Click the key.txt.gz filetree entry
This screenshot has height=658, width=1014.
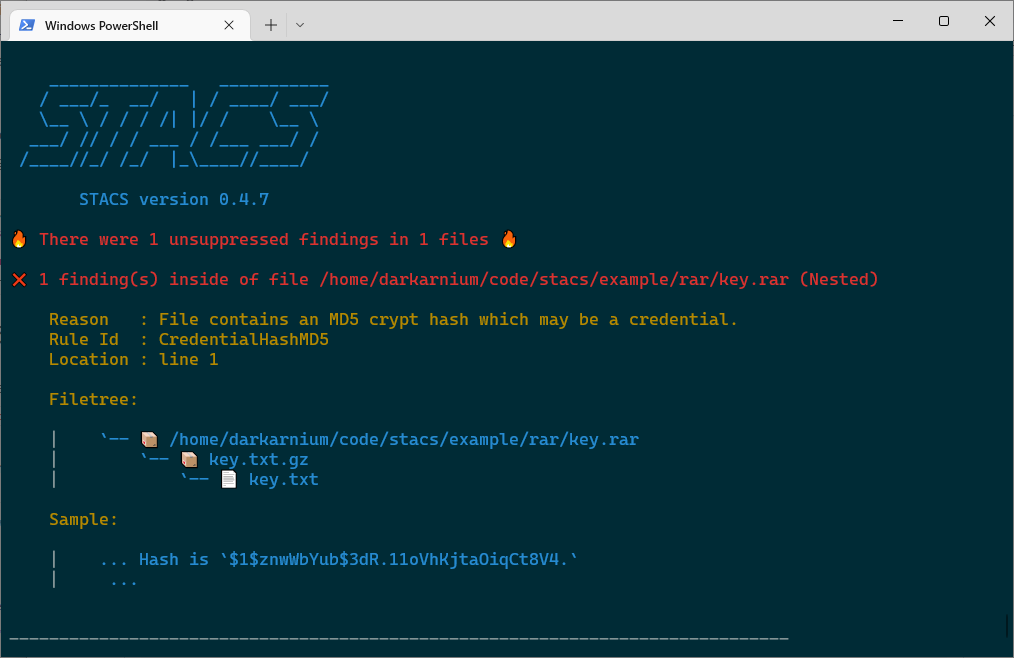[258, 460]
